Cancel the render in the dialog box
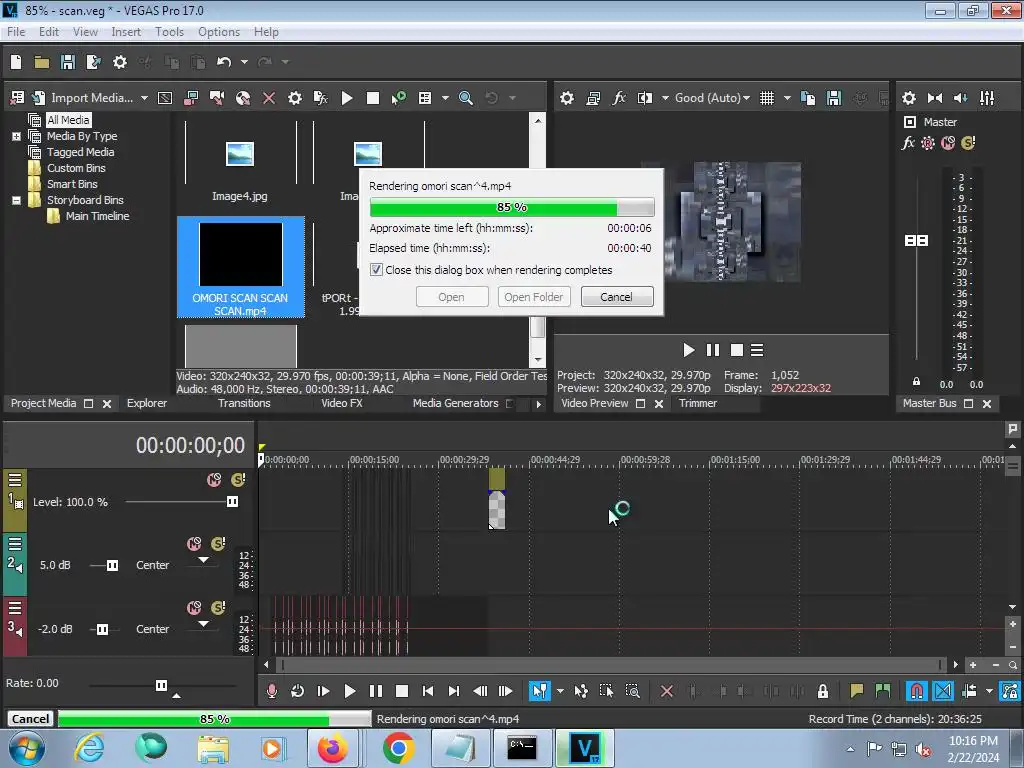The height and width of the screenshot is (768, 1024). tap(616, 296)
